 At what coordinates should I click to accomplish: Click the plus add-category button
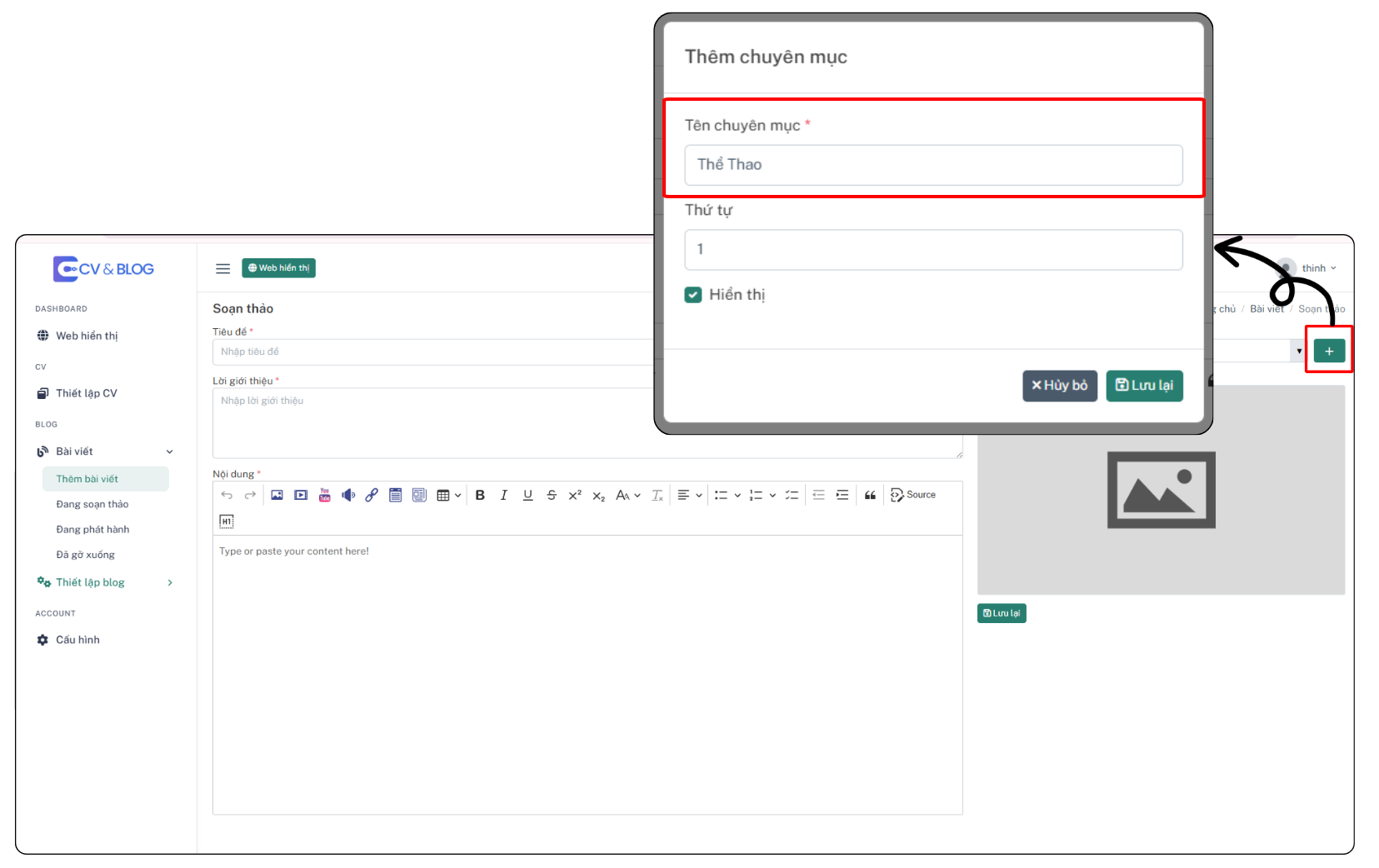(1329, 351)
